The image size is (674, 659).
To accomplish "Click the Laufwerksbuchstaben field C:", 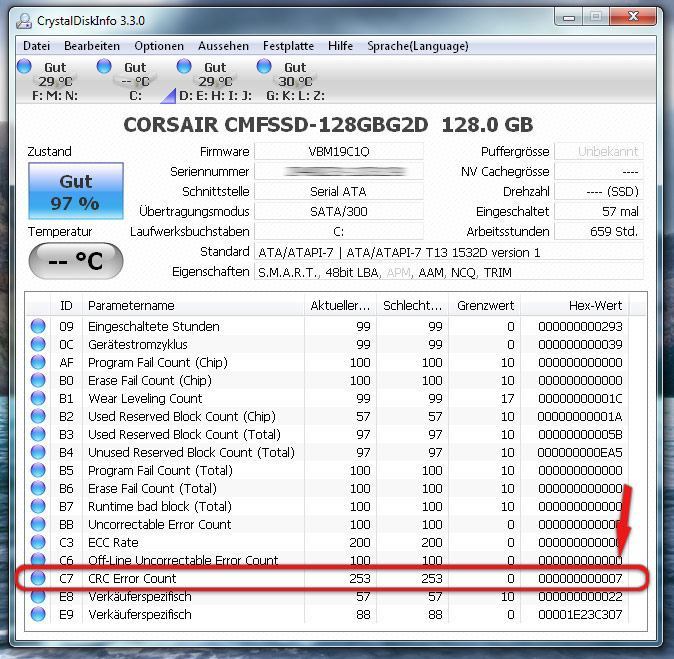I will (x=339, y=231).
